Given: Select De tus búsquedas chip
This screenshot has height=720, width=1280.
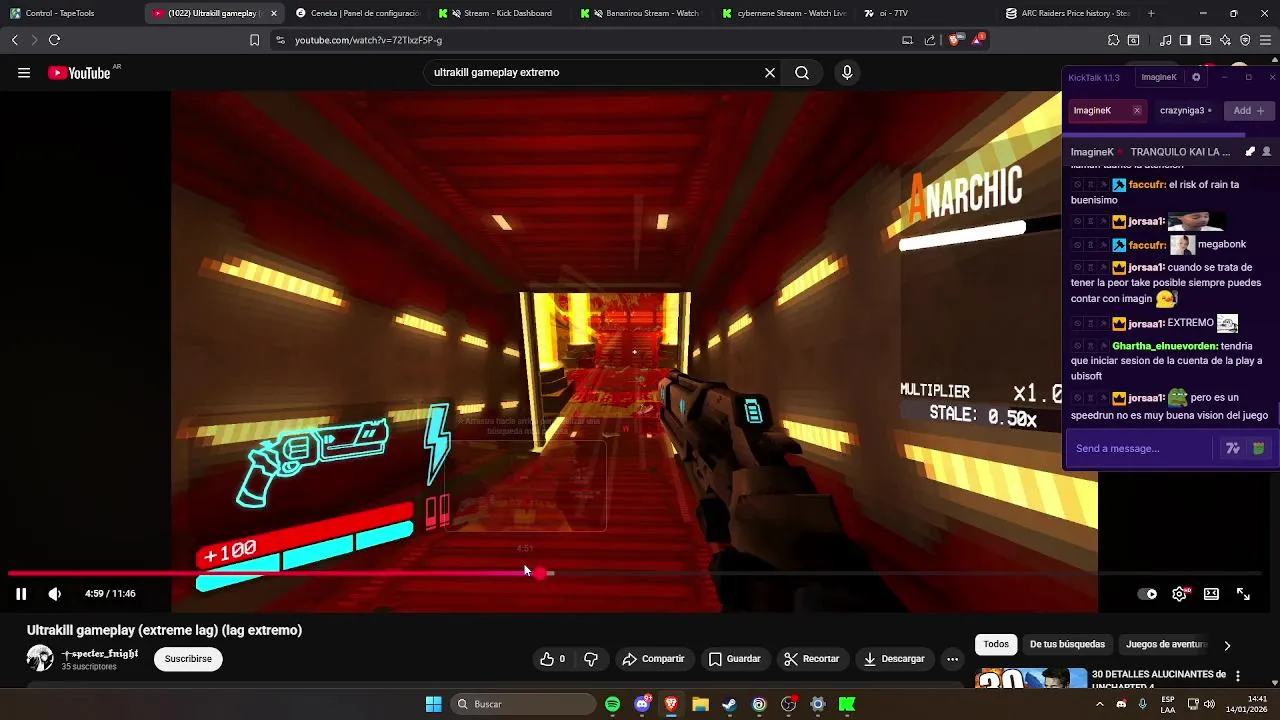Looking at the screenshot, I should pyautogui.click(x=1067, y=645).
